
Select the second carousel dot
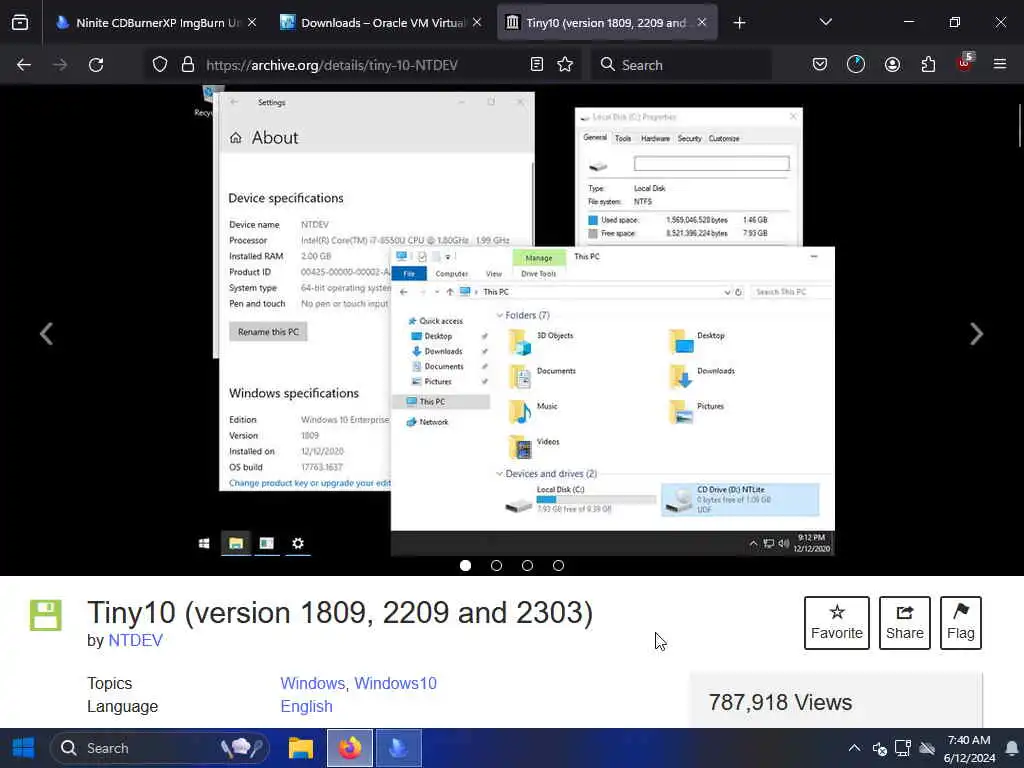[x=496, y=566]
